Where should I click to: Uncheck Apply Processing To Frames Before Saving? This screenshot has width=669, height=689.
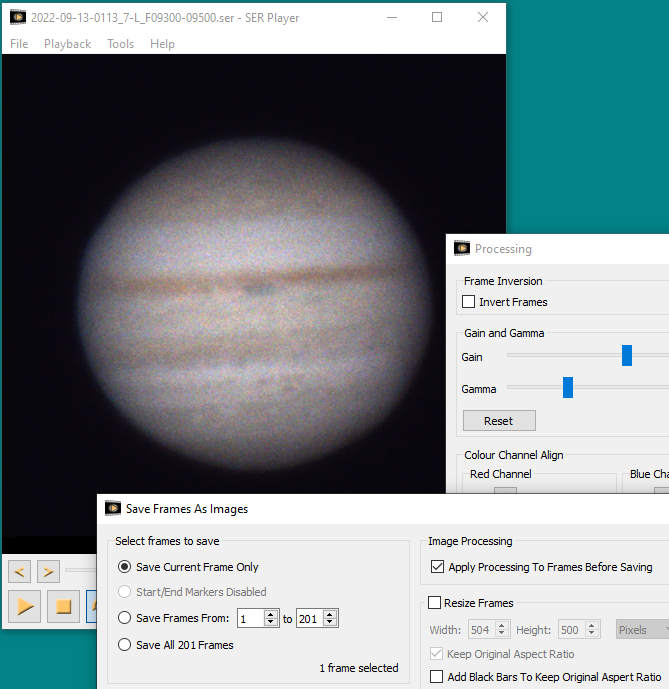(x=436, y=567)
